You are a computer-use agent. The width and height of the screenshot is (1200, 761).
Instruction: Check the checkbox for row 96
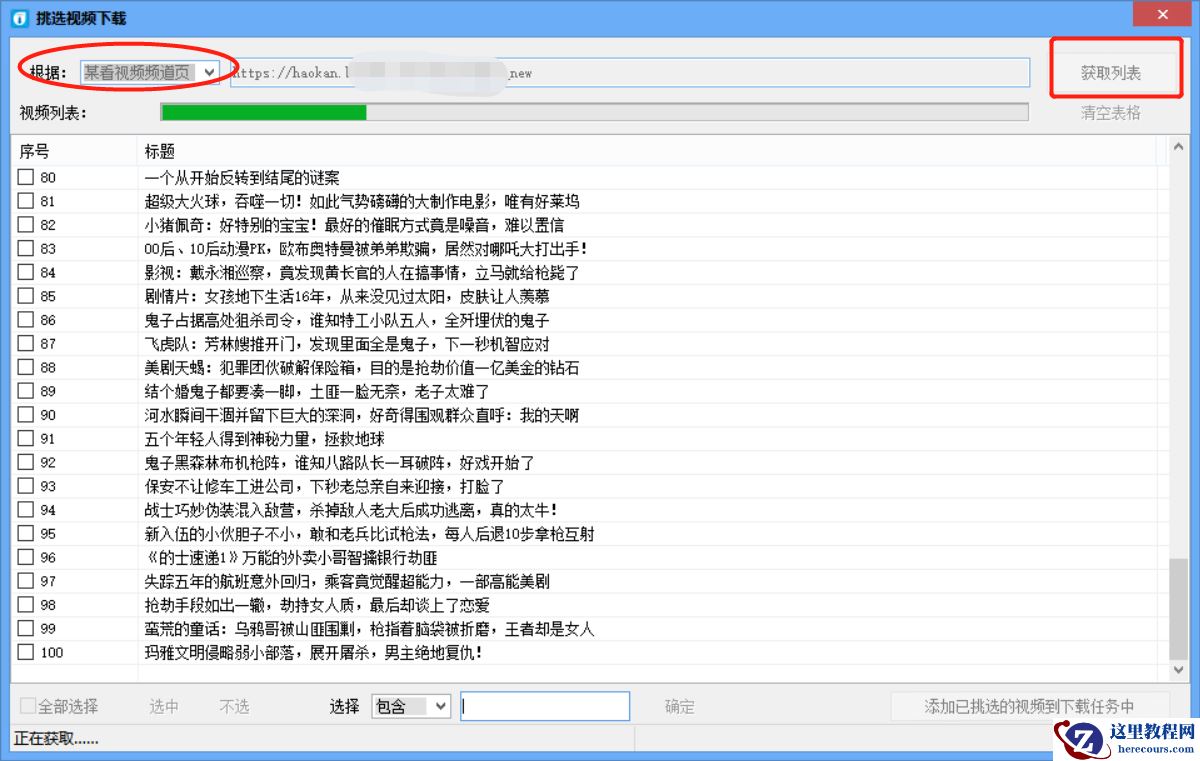26,557
